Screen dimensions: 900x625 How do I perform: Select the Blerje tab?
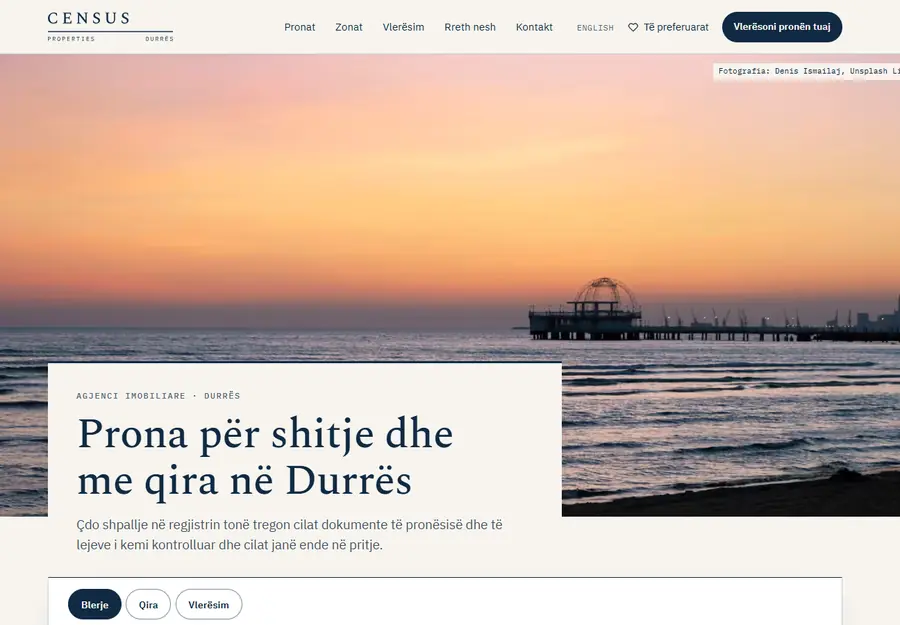[95, 604]
